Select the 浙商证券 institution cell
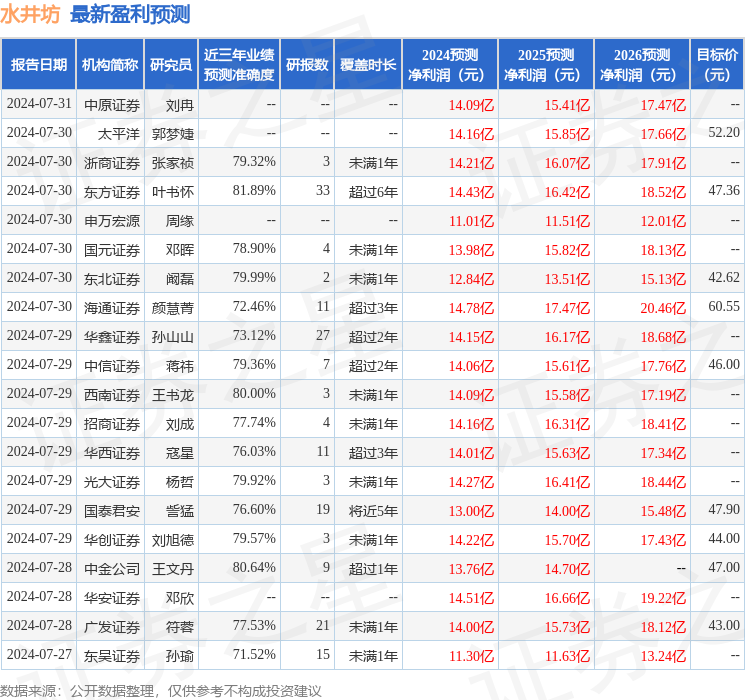745x700 pixels. point(112,163)
